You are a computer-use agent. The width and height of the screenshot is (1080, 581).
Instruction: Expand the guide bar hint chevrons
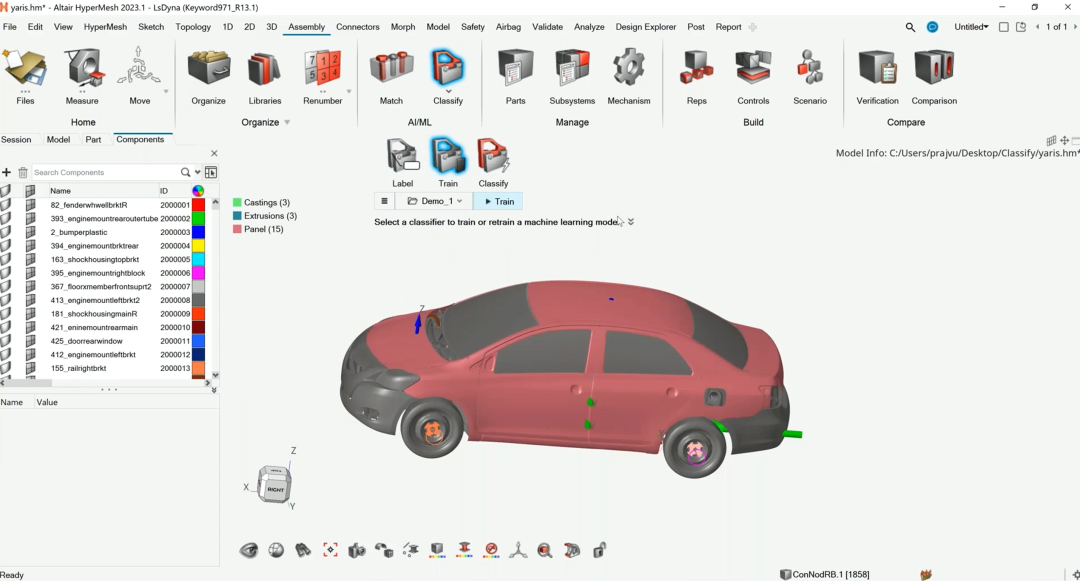pyautogui.click(x=631, y=222)
